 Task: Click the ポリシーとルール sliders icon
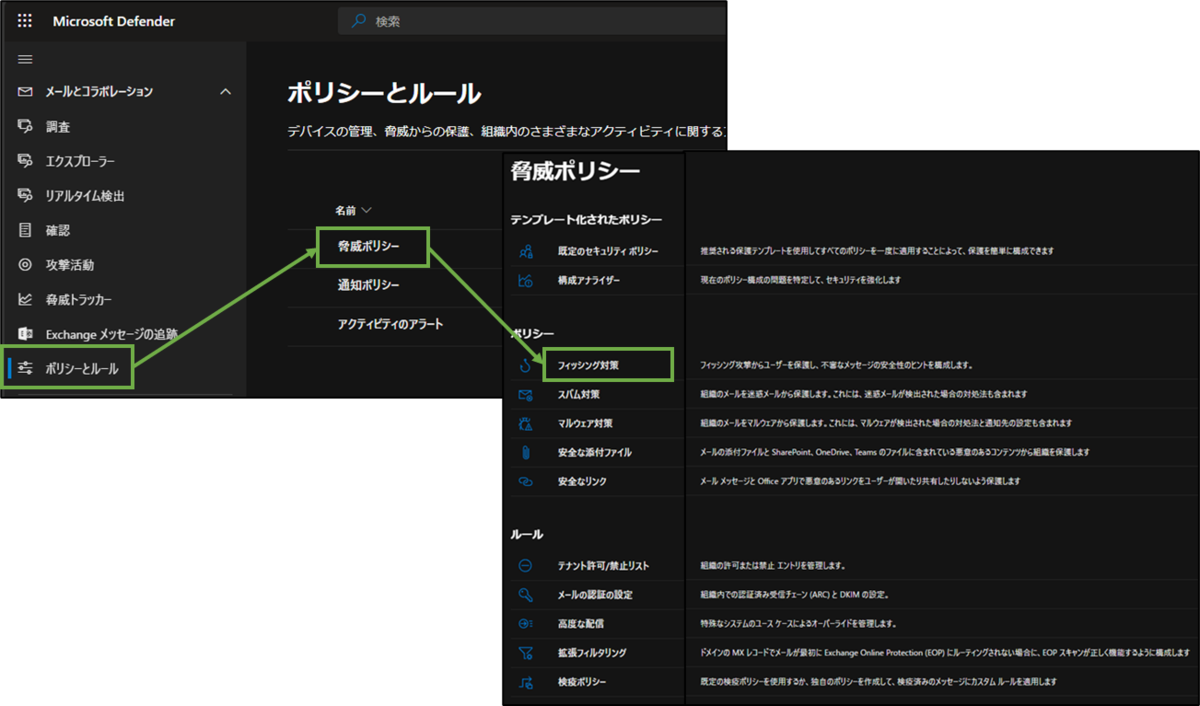[25, 369]
